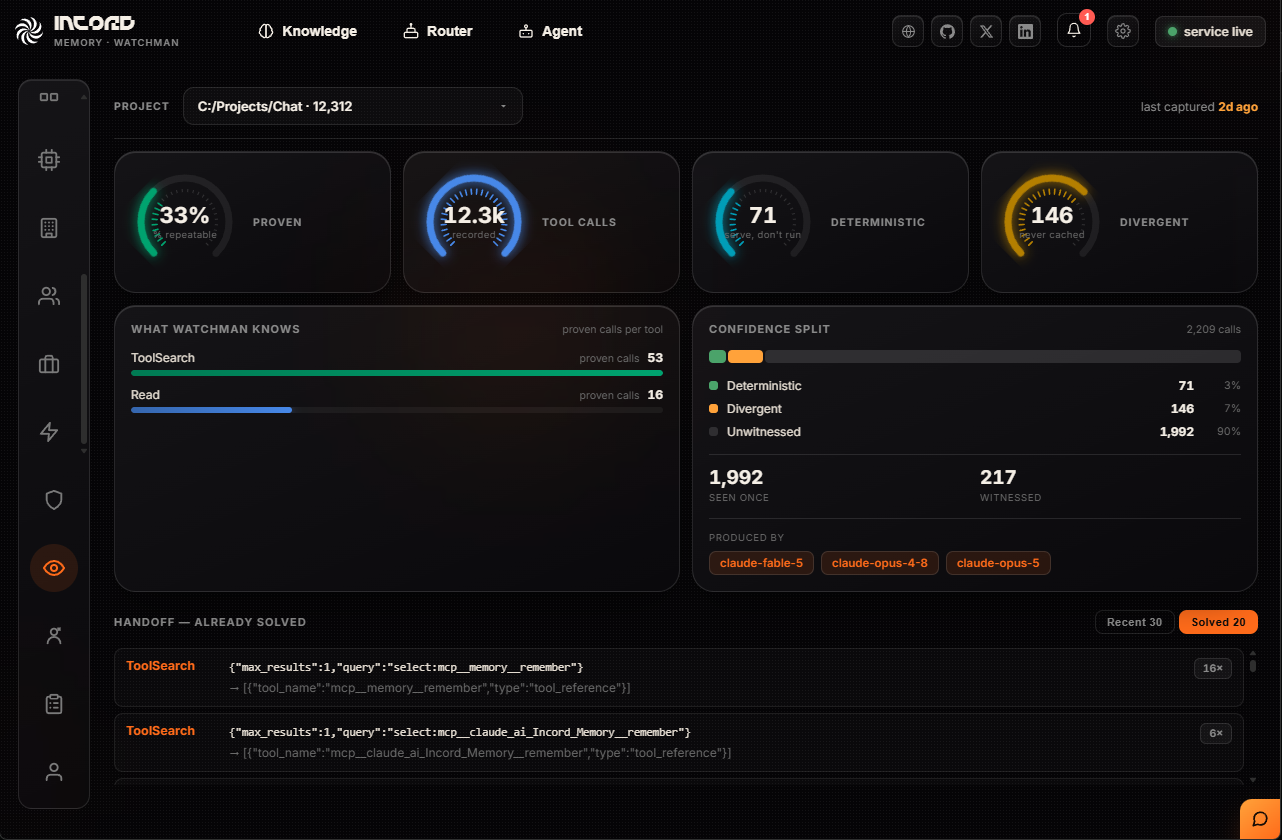Expand the project dropdown C:/Projects/Chat

[x=353, y=106]
